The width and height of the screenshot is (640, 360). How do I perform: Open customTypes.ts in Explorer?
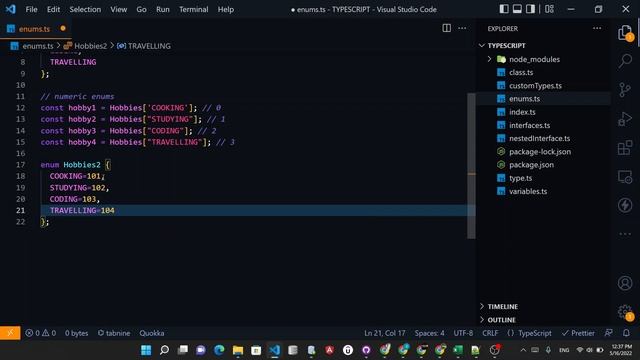[x=535, y=85]
